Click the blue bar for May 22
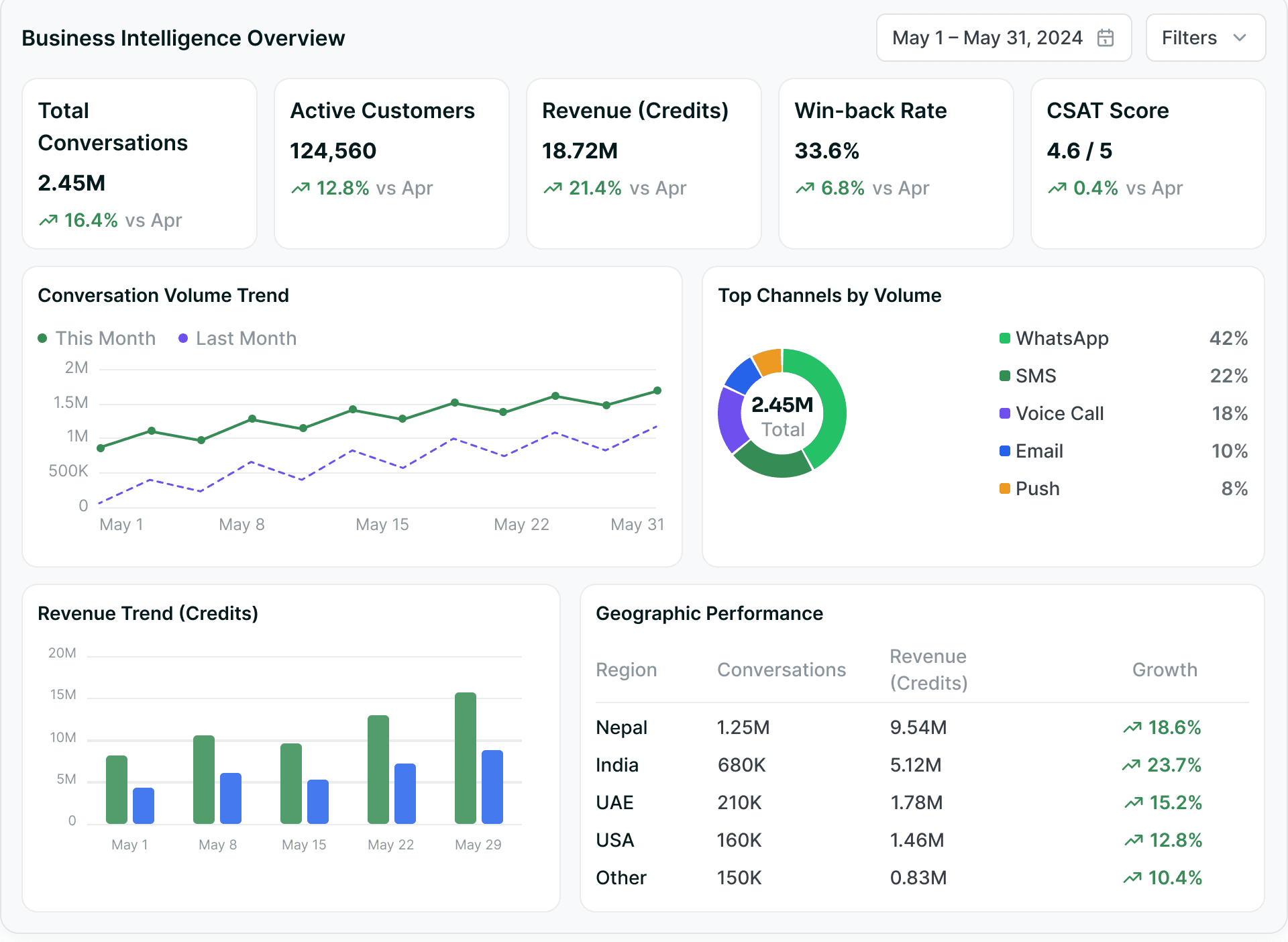Viewport: 1288px width, 942px height. [x=405, y=794]
